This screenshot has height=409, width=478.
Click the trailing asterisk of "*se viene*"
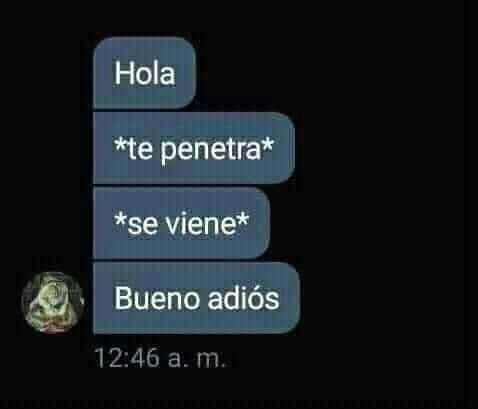243,219
